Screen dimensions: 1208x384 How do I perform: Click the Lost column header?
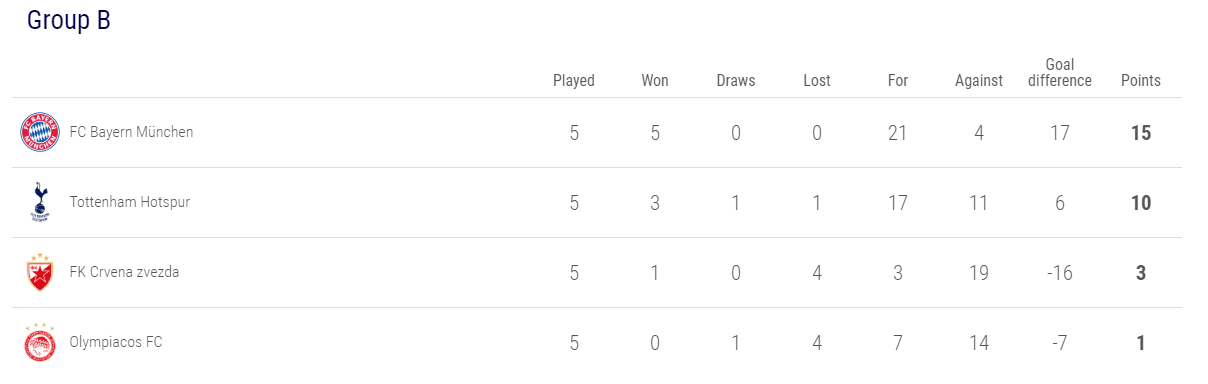[x=817, y=80]
